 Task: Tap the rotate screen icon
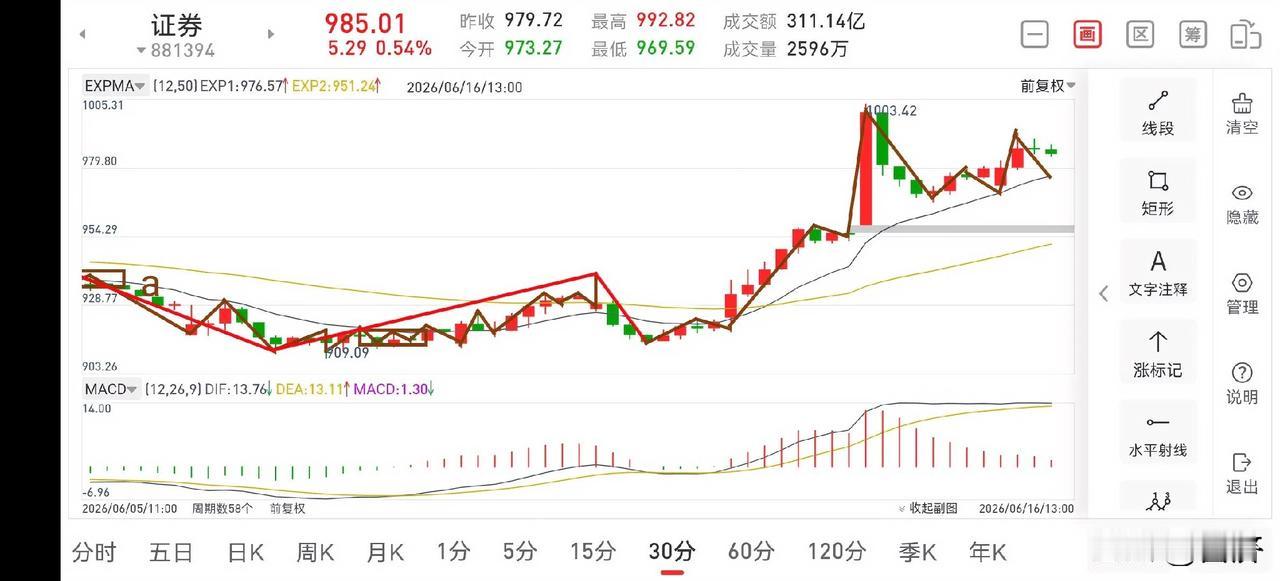[1245, 34]
